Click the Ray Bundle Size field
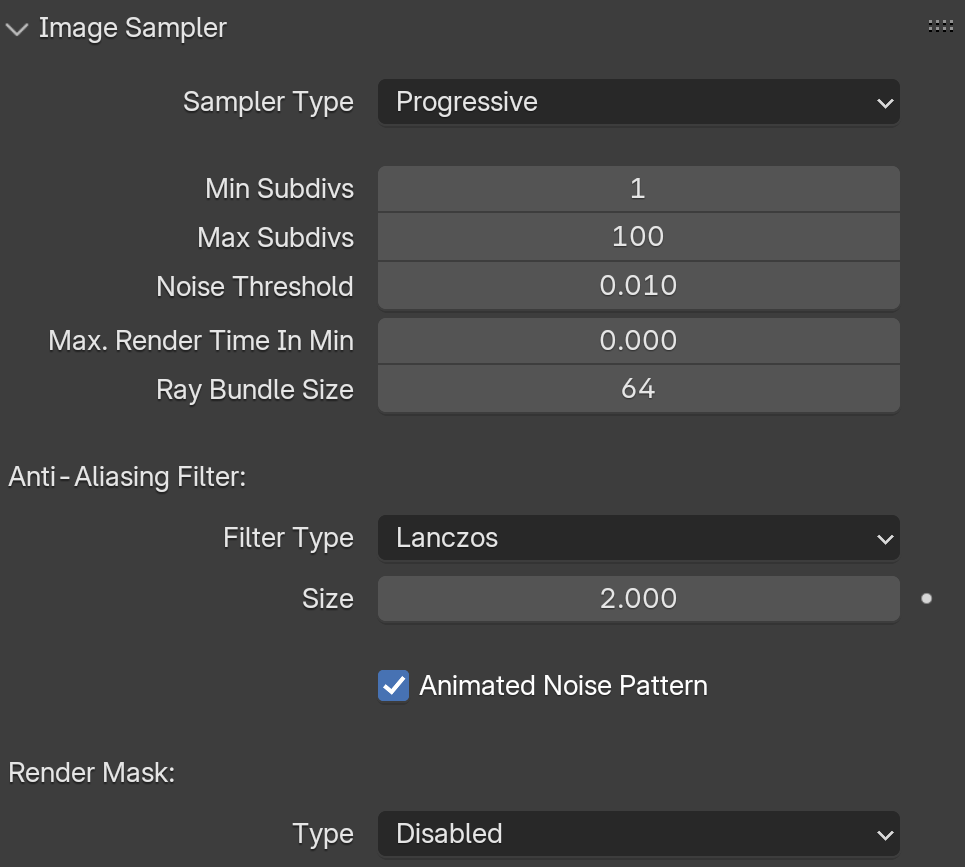Viewport: 965px width, 867px height. [638, 389]
